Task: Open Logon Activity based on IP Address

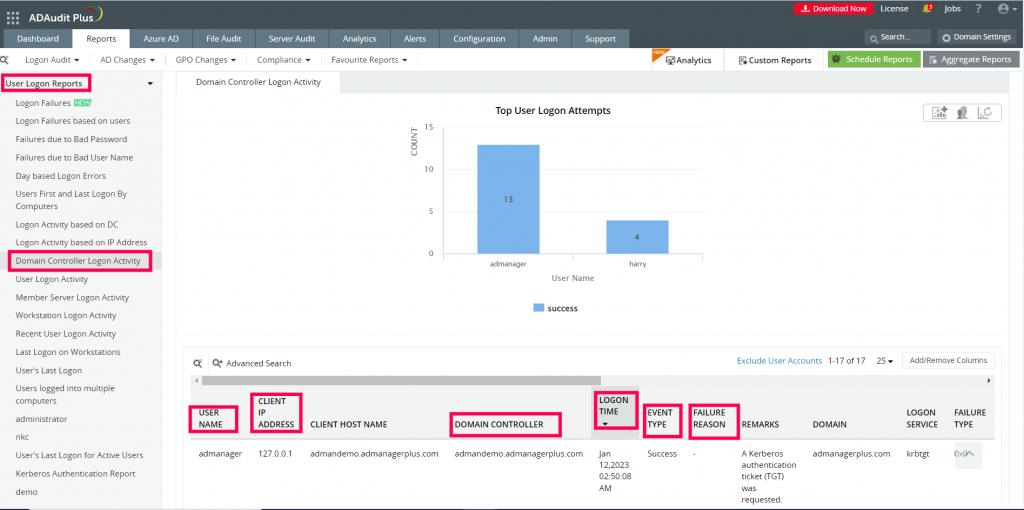Action: click(x=81, y=242)
